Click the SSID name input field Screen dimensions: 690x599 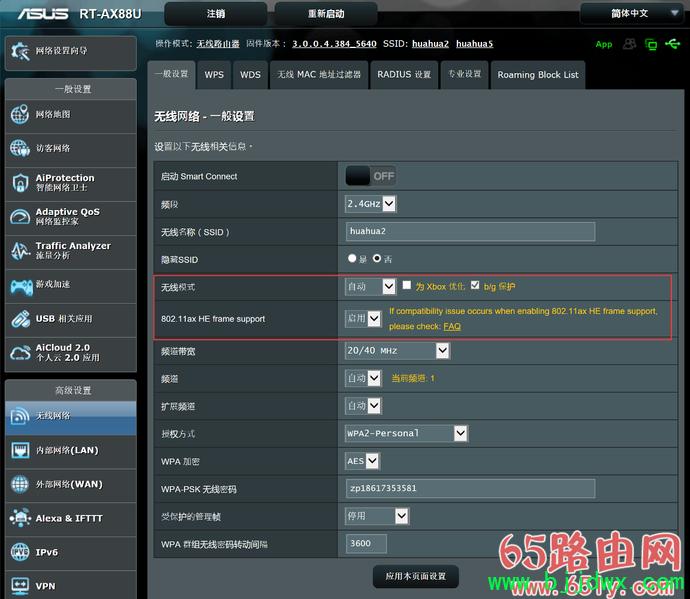point(470,232)
